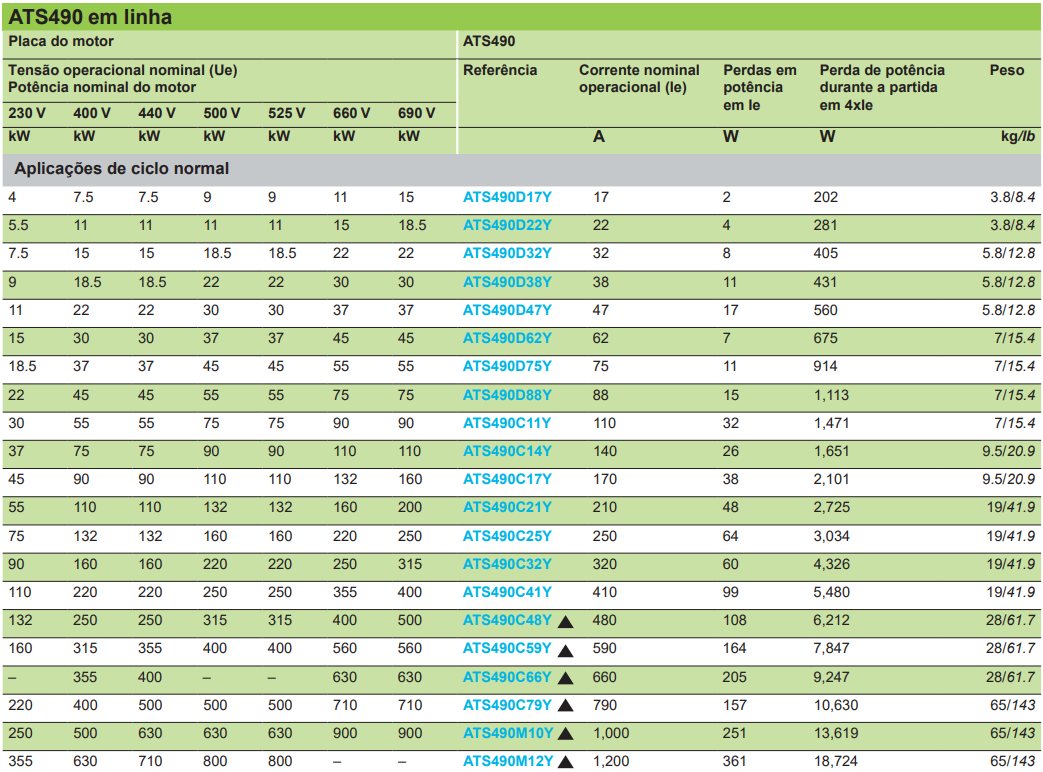Open the ATS490D32Y reference link
Image resolution: width=1043 pixels, height=772 pixels.
(x=507, y=253)
